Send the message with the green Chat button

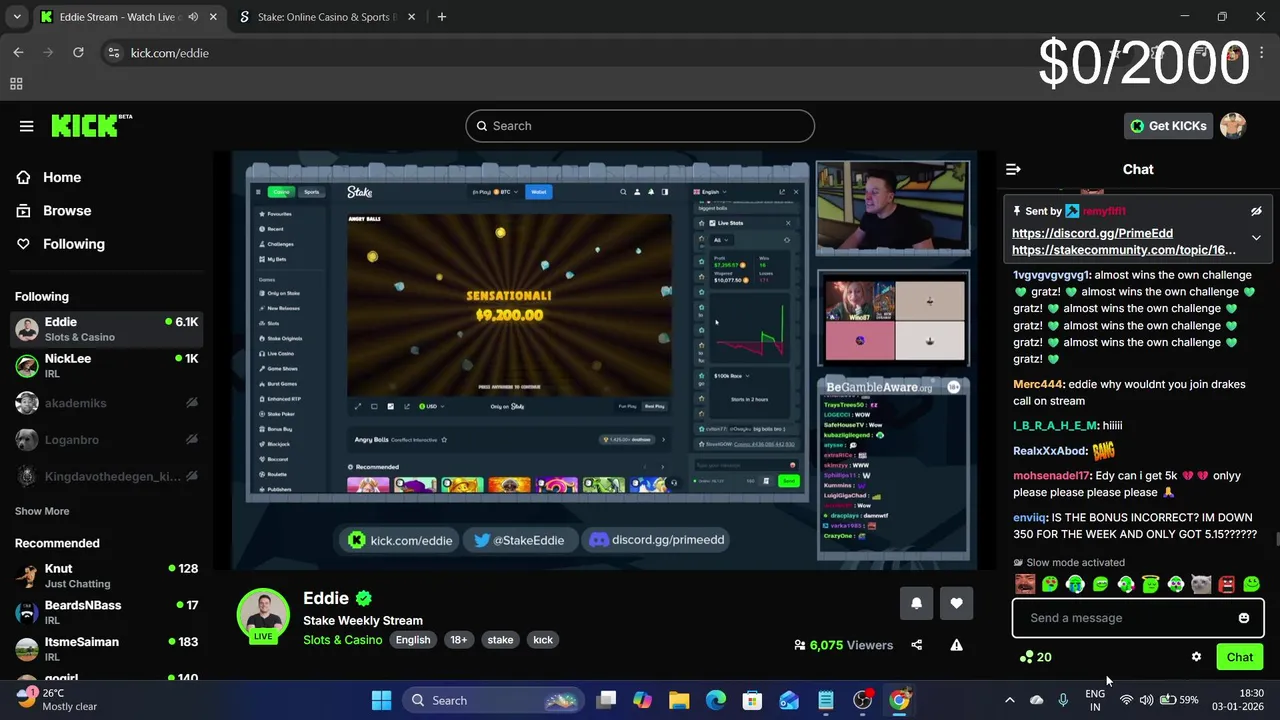click(x=1240, y=657)
